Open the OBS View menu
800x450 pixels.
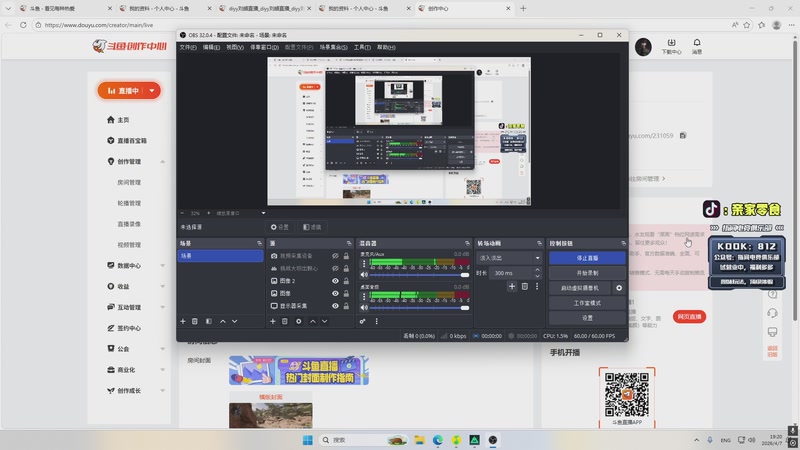tap(235, 47)
